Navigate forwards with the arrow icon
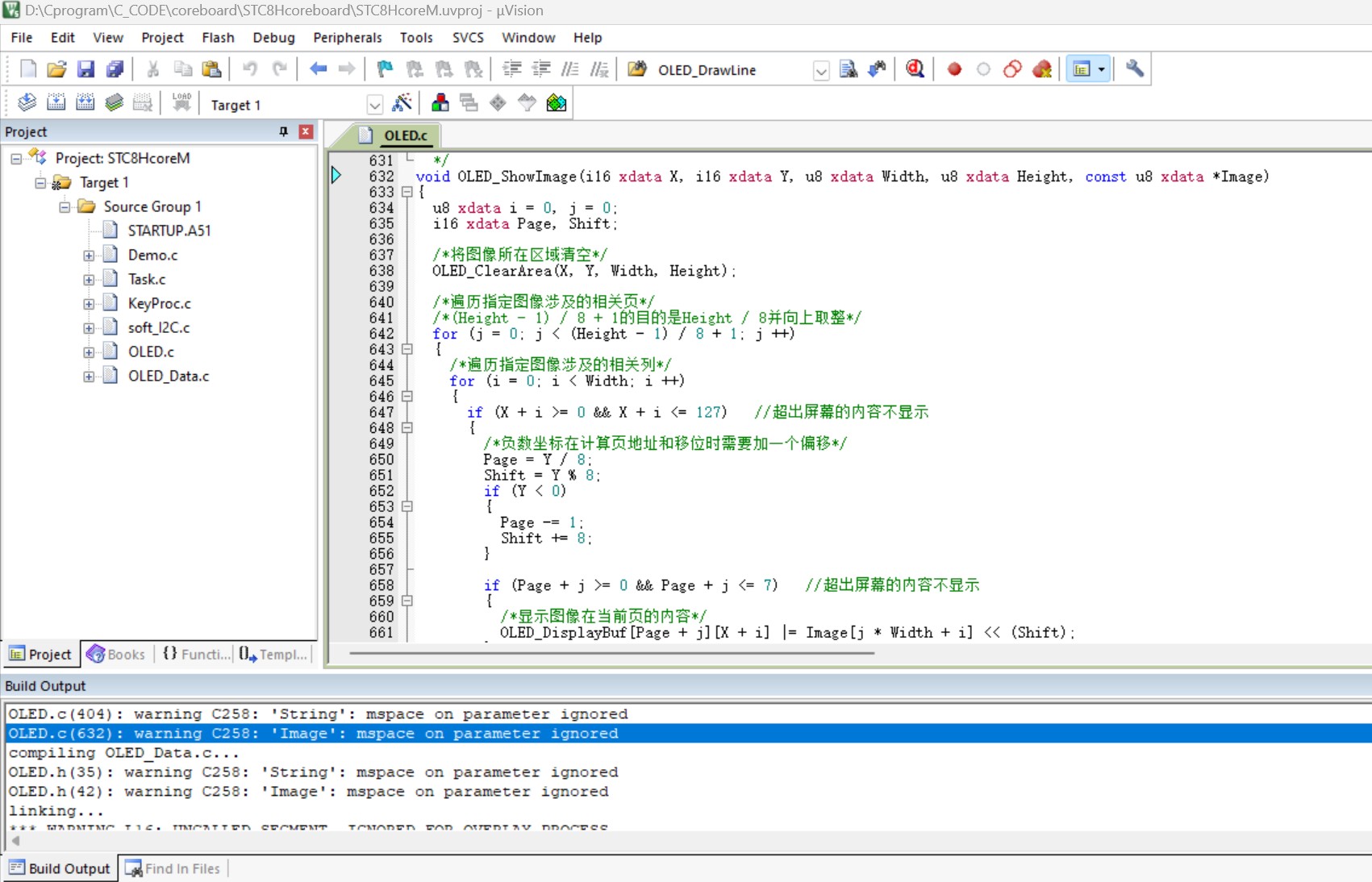This screenshot has width=1372, height=882. click(x=347, y=69)
